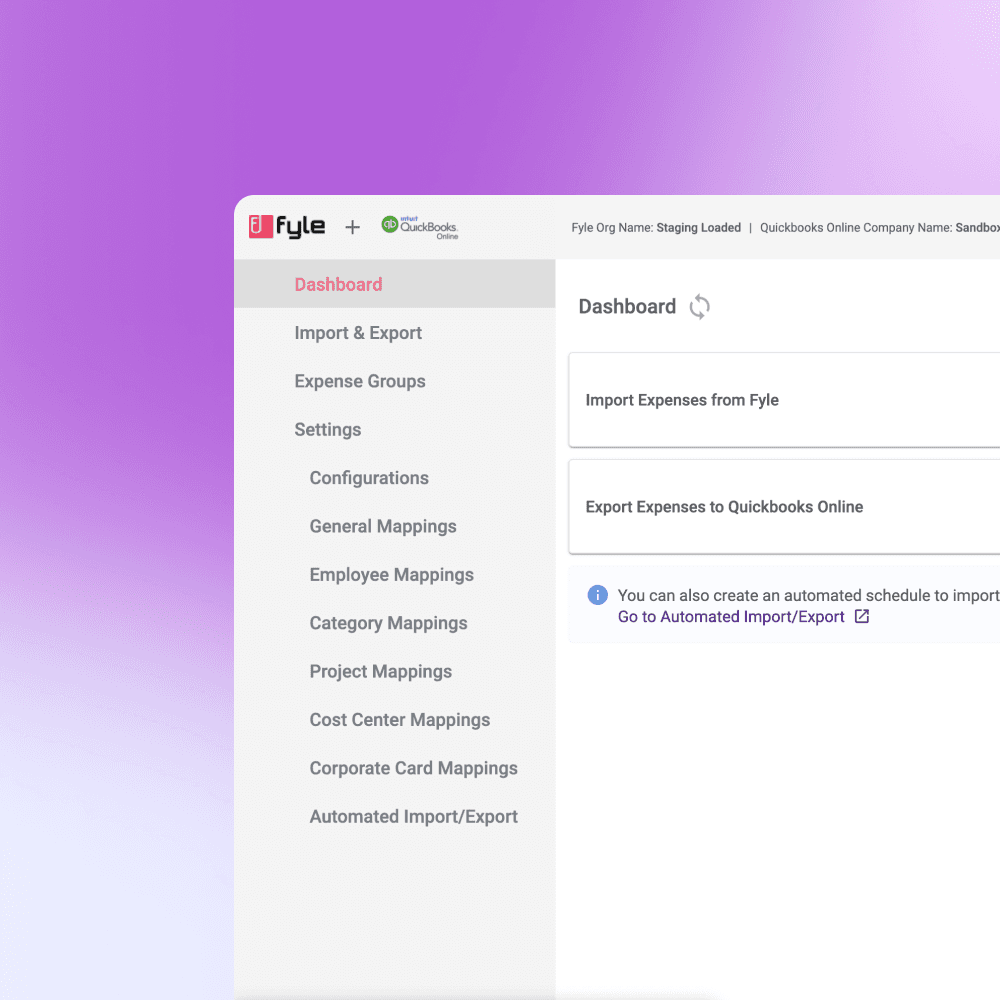Click the Fyle logo

(x=286, y=226)
